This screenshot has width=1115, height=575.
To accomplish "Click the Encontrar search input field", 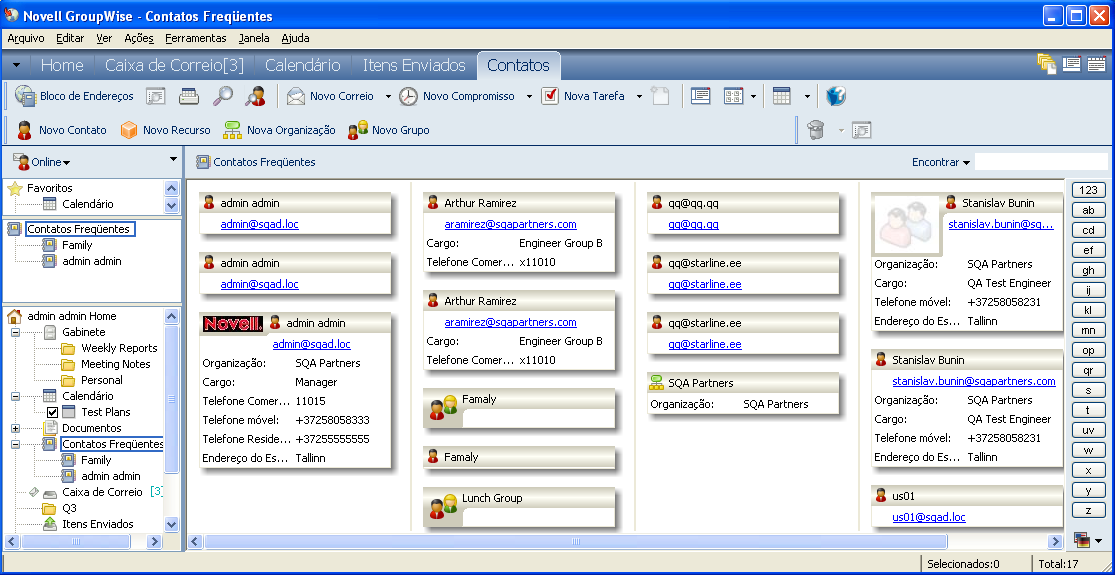I will coord(1040,162).
